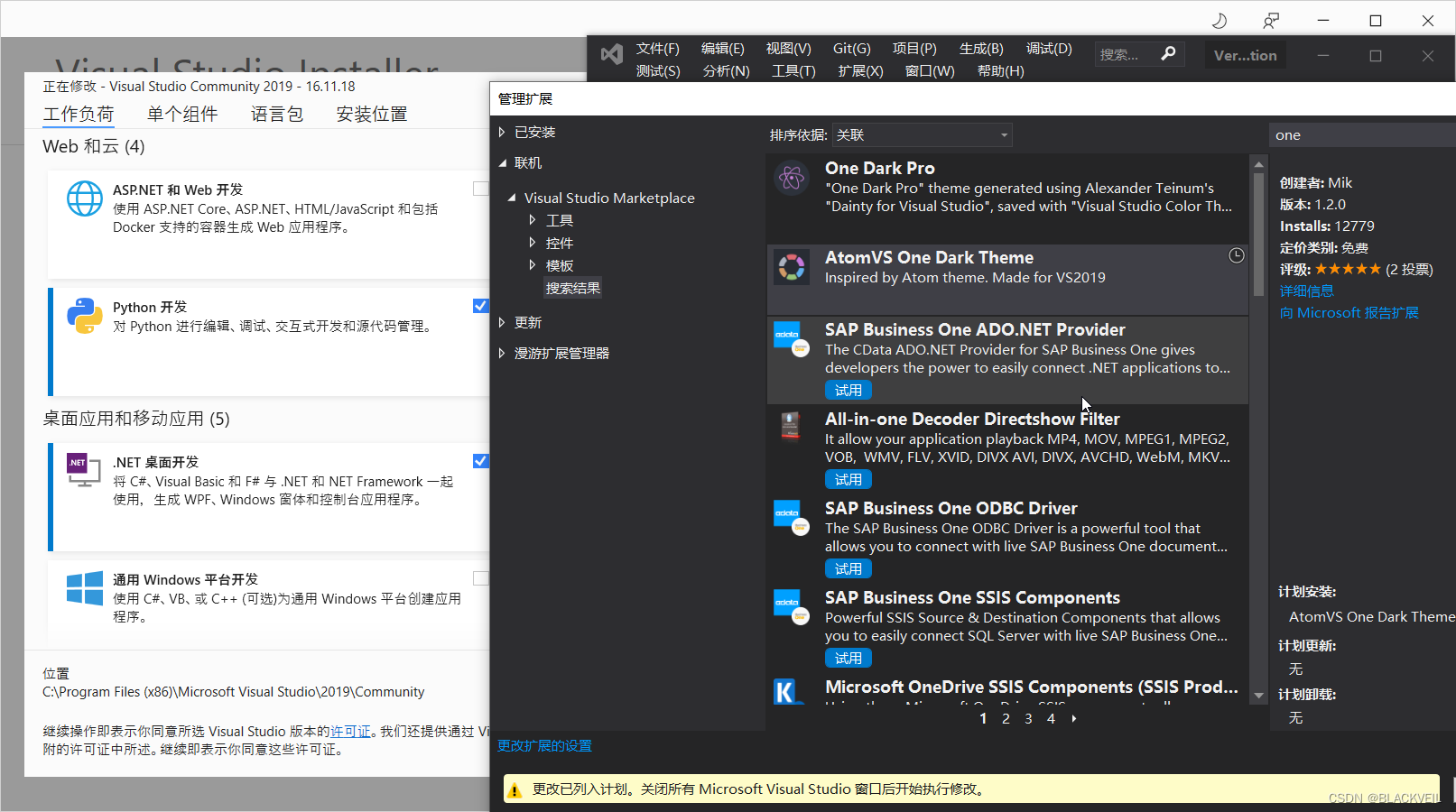
Task: Click All-in-one Decoder Directshow Filter icon
Action: pos(792,429)
